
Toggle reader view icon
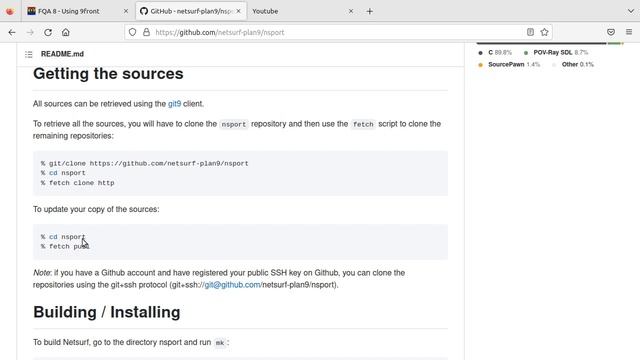[530, 32]
